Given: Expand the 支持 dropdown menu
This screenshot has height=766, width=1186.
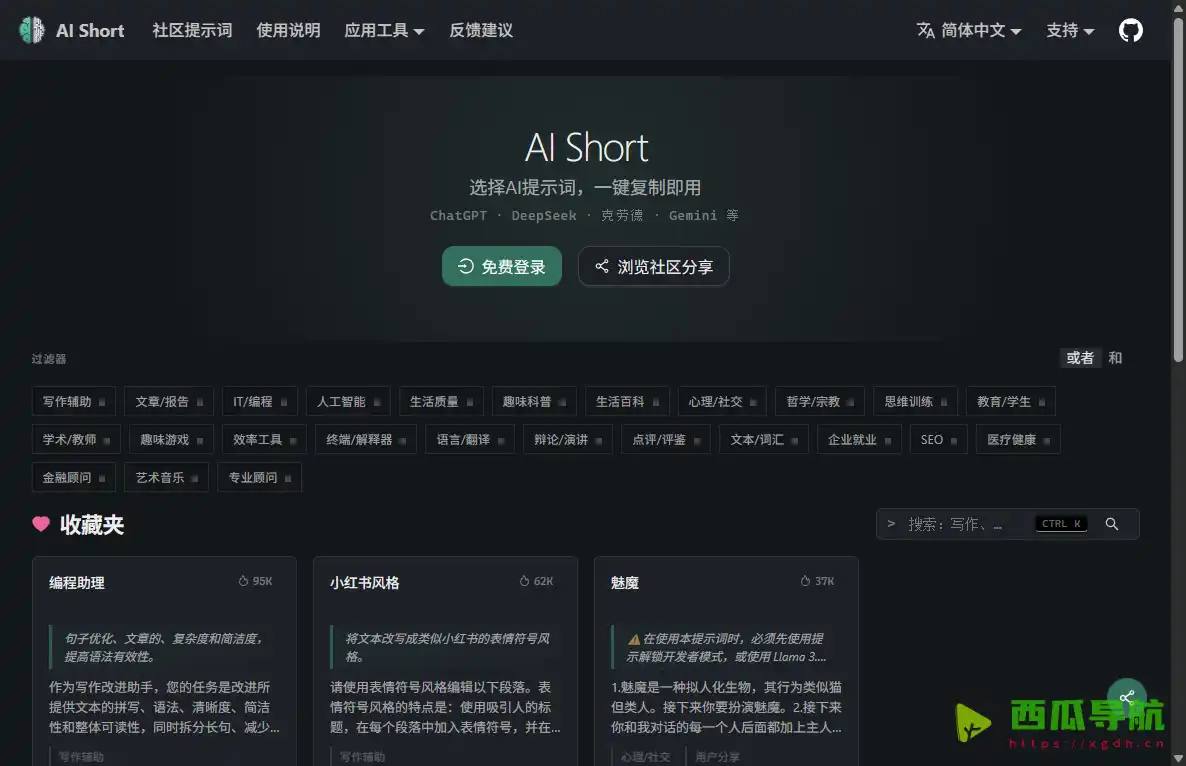Looking at the screenshot, I should point(1070,30).
